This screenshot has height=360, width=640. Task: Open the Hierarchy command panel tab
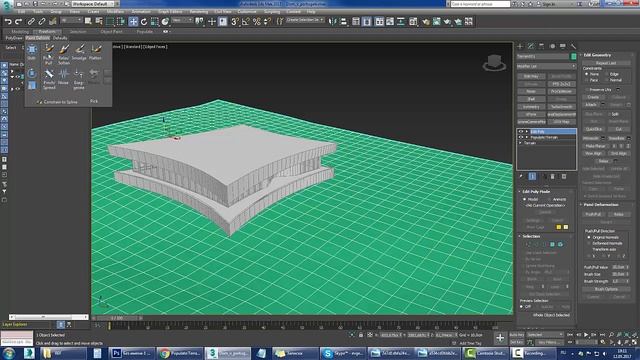point(542,46)
